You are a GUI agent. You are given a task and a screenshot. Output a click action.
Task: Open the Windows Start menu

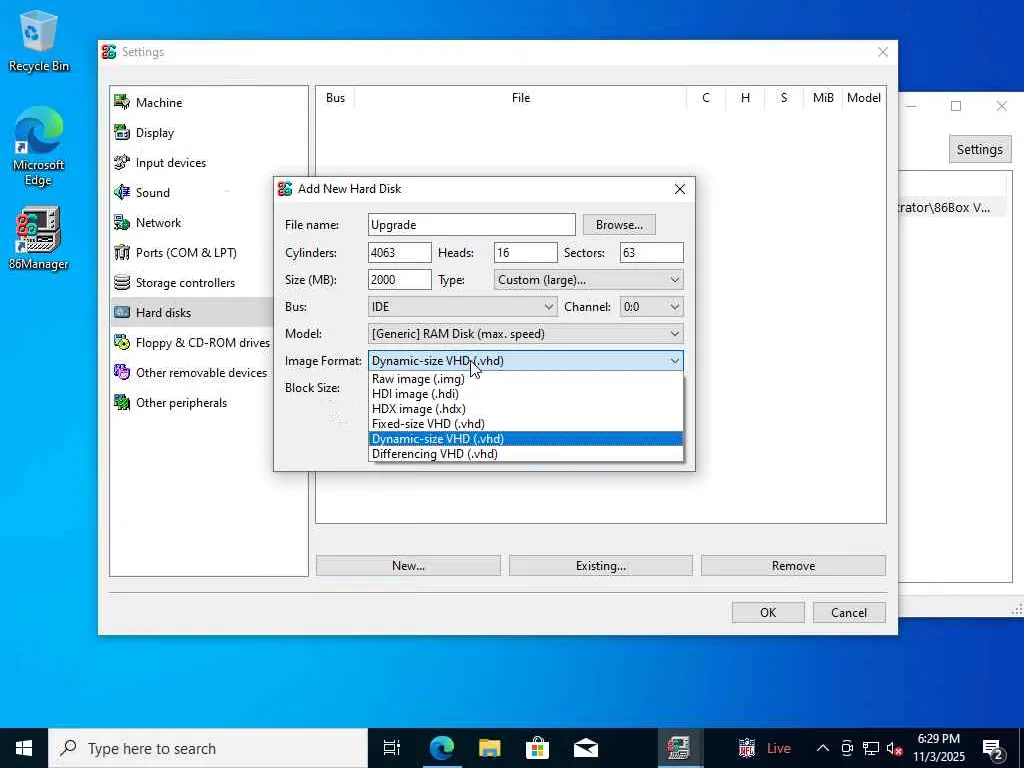click(x=24, y=748)
